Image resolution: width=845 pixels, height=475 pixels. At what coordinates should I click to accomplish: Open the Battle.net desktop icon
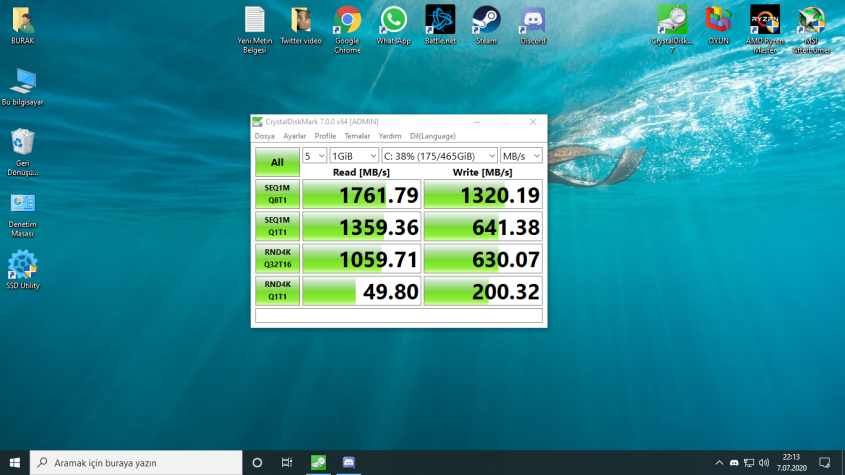coord(440,21)
